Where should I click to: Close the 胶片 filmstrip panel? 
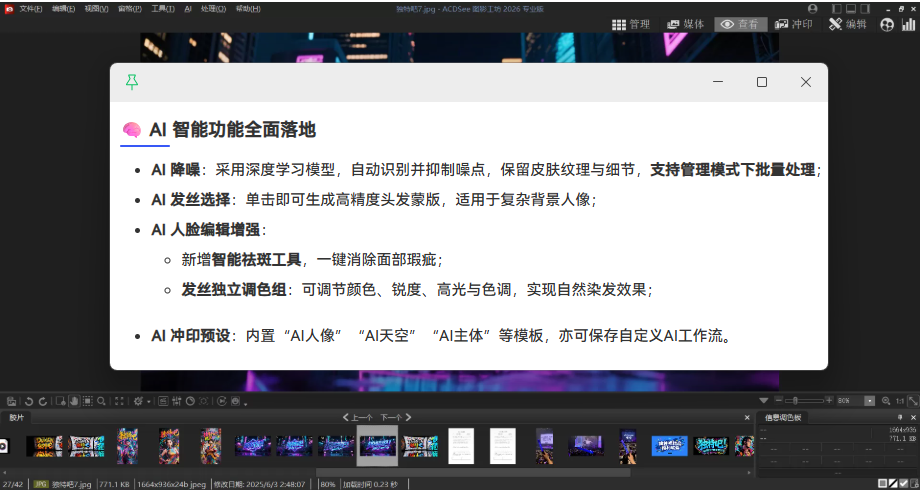747,418
